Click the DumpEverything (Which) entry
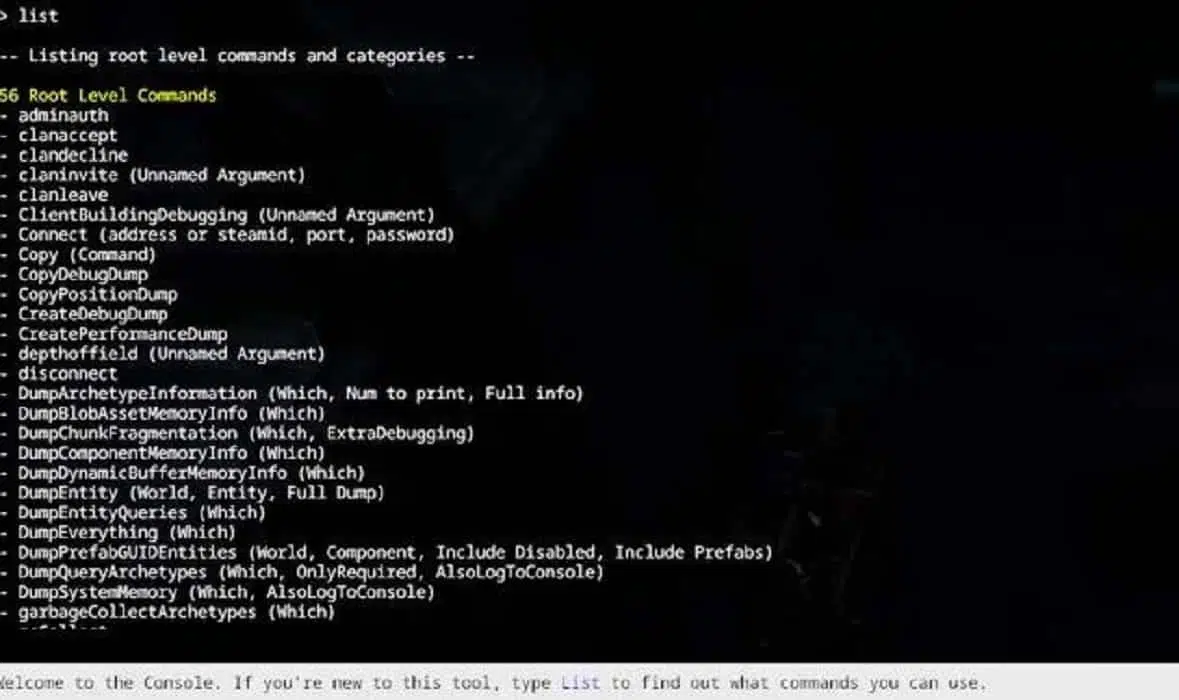 point(126,532)
